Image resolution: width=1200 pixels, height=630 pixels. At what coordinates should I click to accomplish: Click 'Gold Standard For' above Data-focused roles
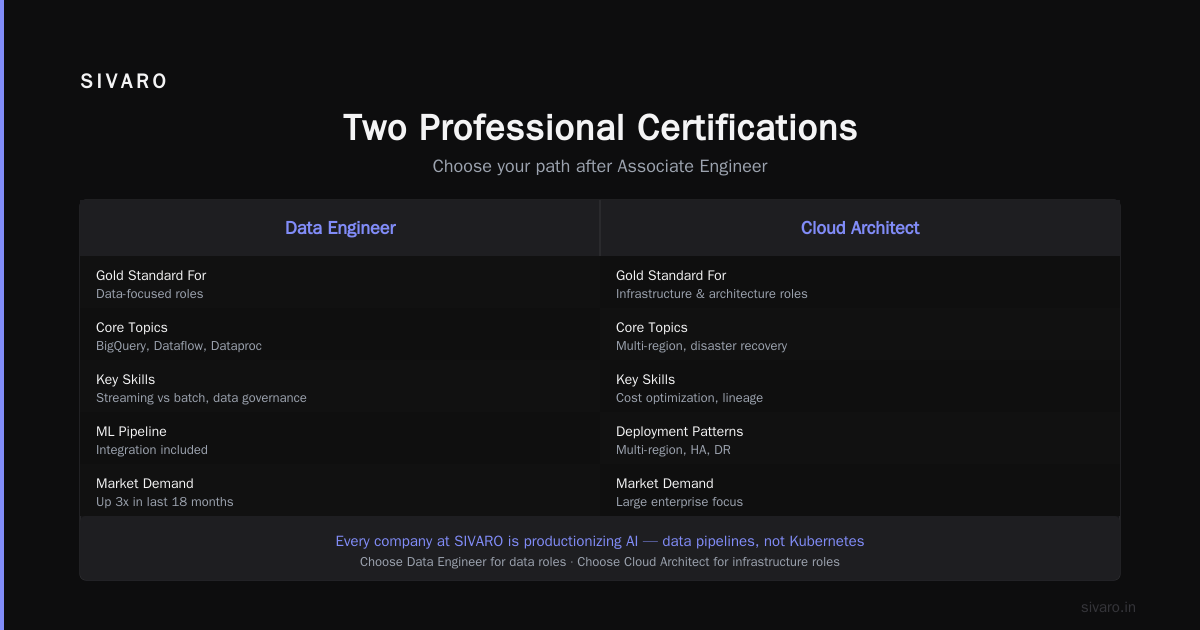coord(151,275)
